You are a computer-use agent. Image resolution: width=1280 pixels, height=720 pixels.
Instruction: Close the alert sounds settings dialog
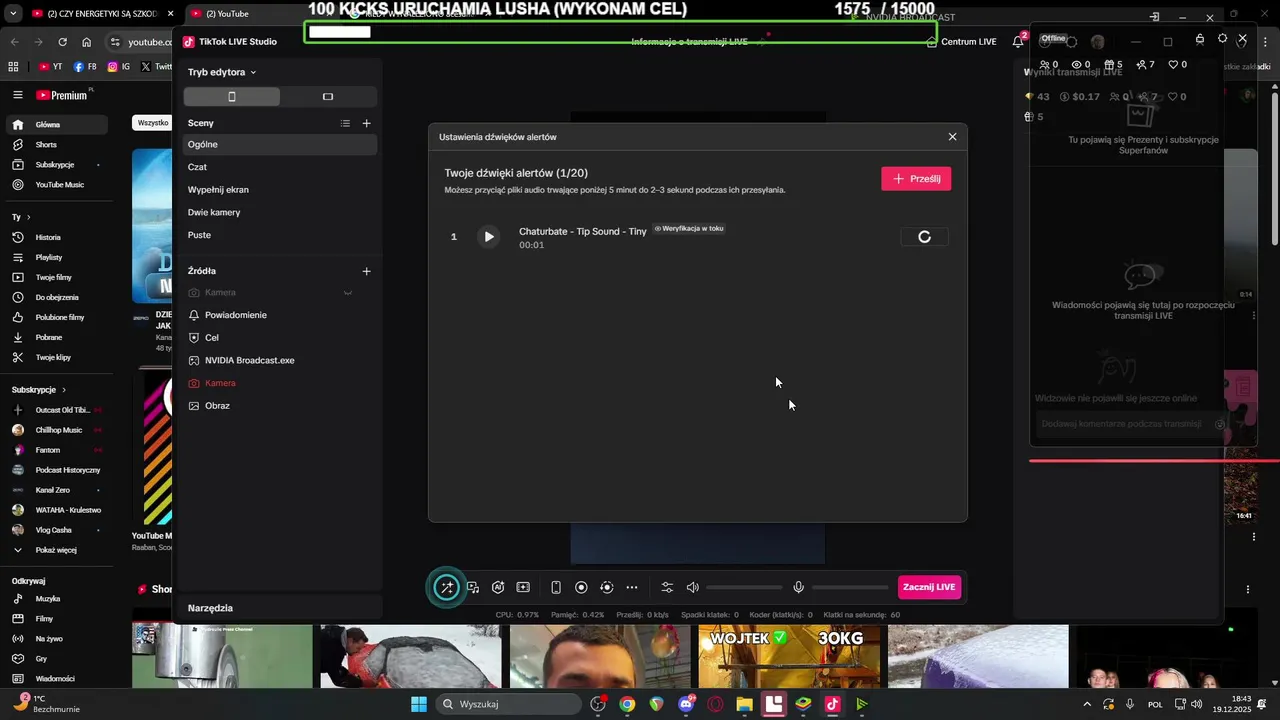click(x=952, y=137)
